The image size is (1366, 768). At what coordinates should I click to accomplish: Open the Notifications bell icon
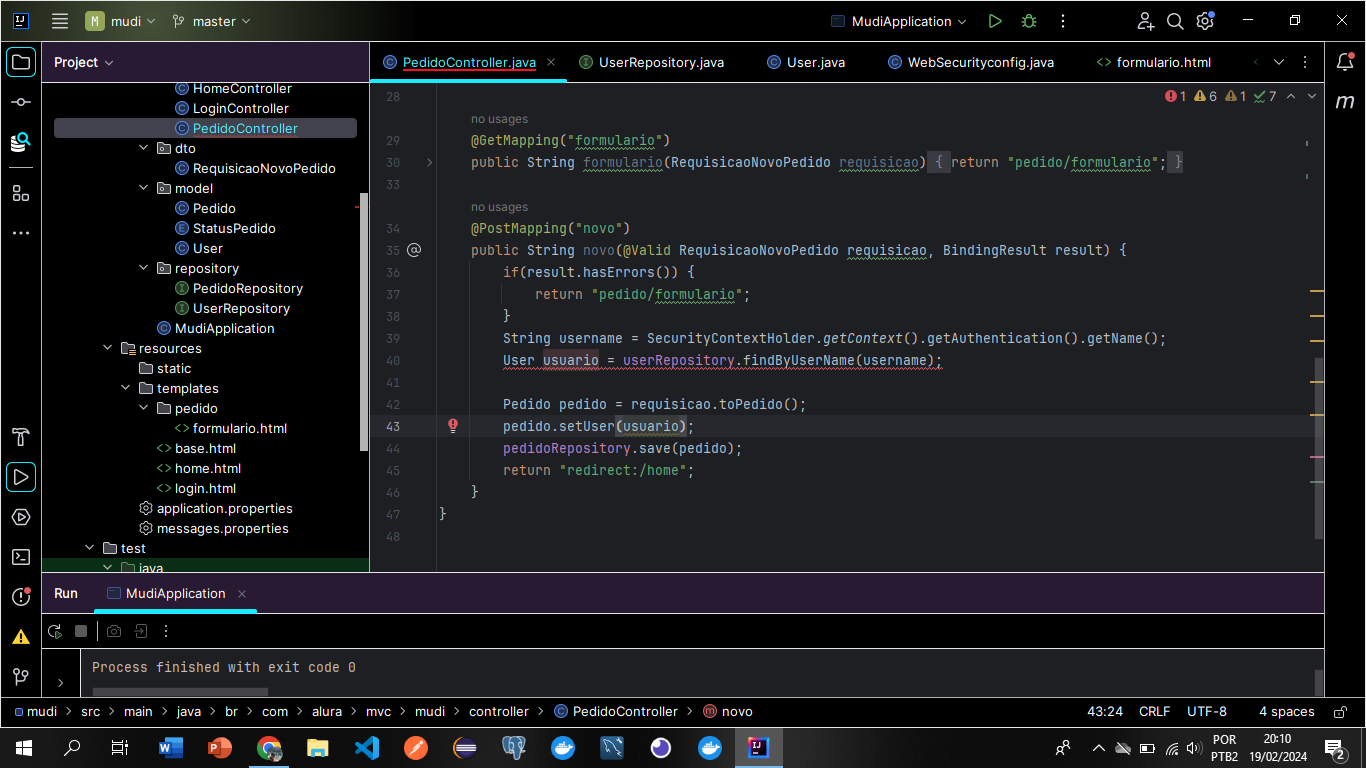[1345, 62]
